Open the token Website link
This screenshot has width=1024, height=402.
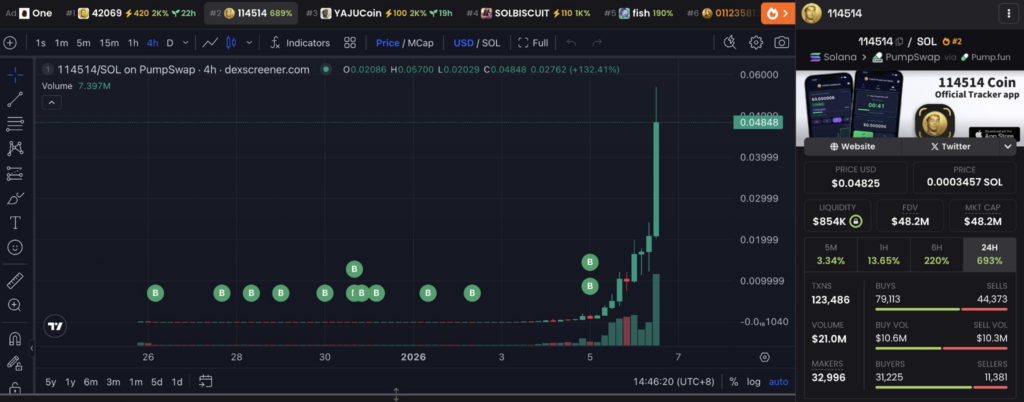[852, 146]
